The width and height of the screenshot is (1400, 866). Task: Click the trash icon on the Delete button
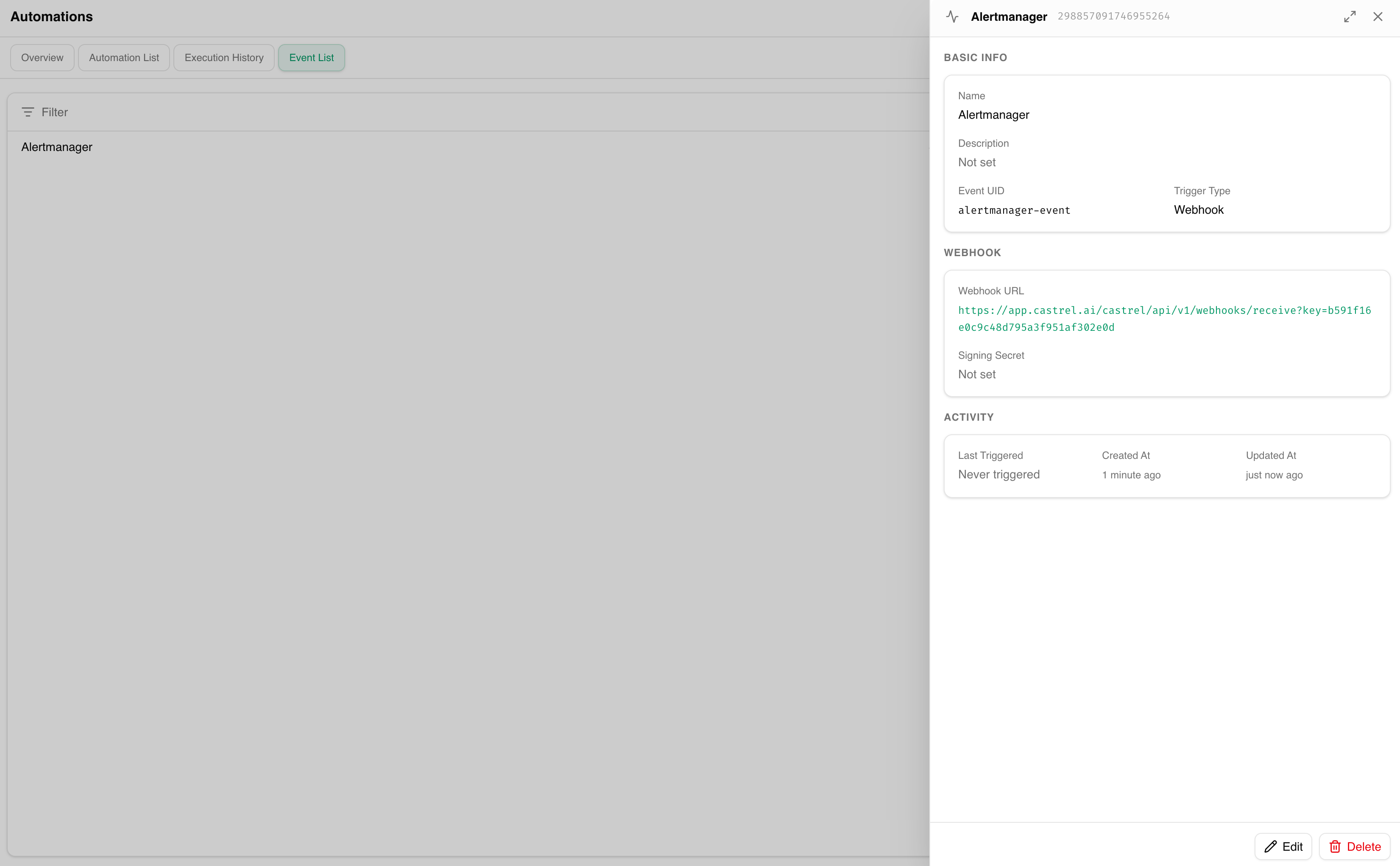coord(1335,846)
